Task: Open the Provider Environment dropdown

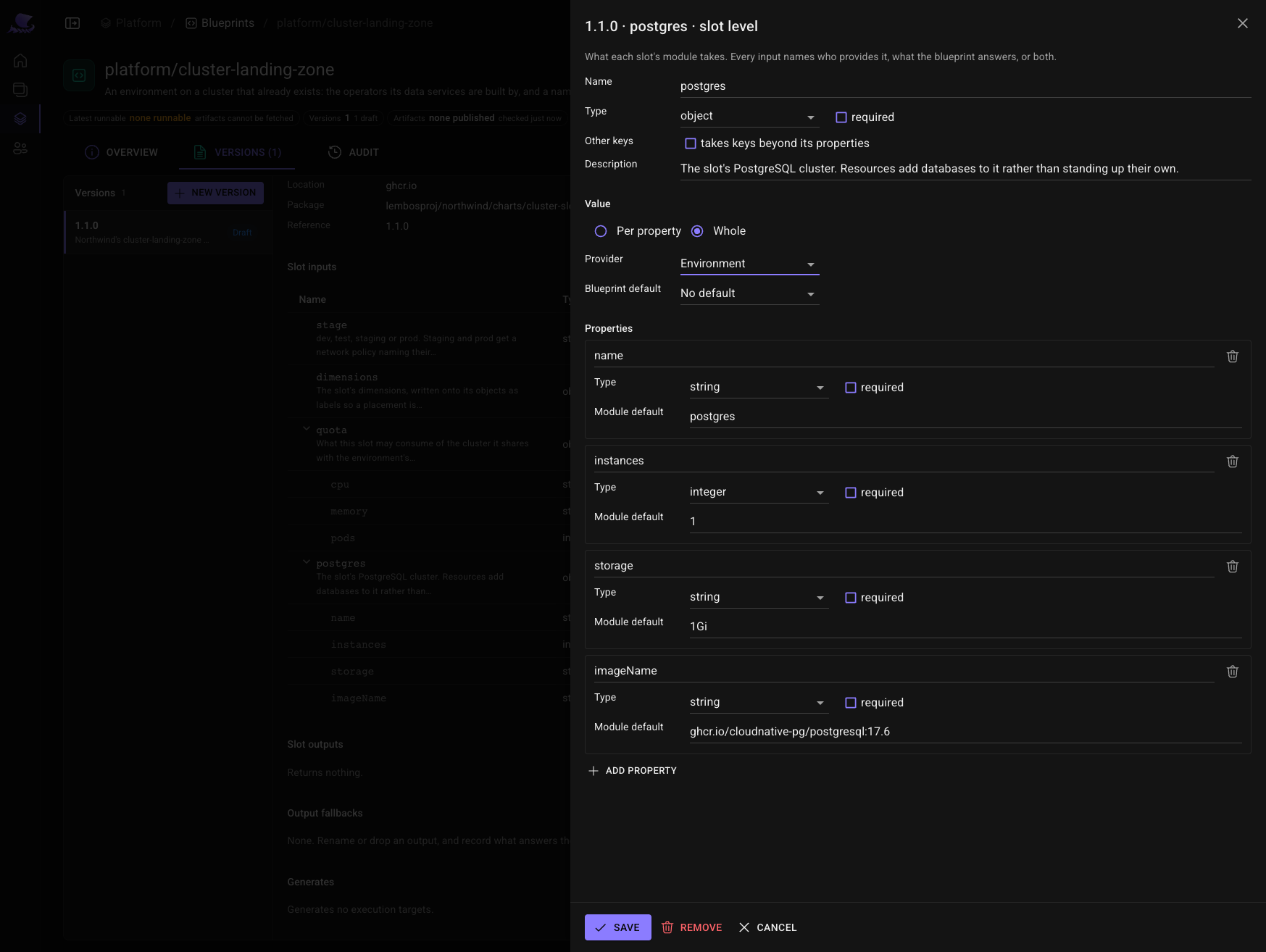Action: pos(749,264)
